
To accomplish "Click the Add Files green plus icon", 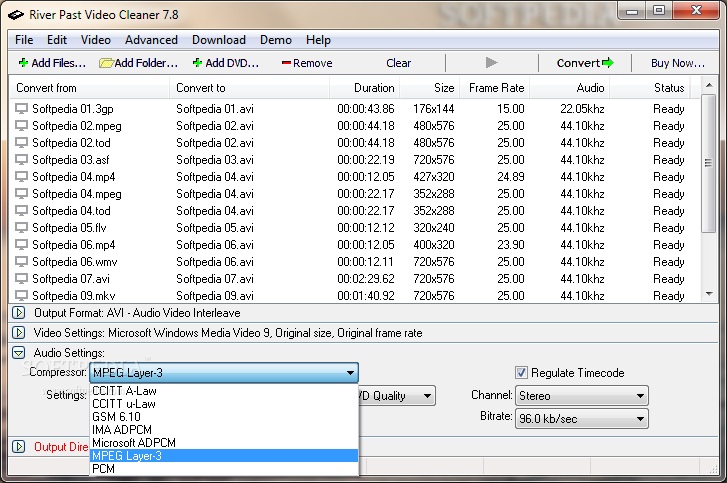I will point(23,63).
